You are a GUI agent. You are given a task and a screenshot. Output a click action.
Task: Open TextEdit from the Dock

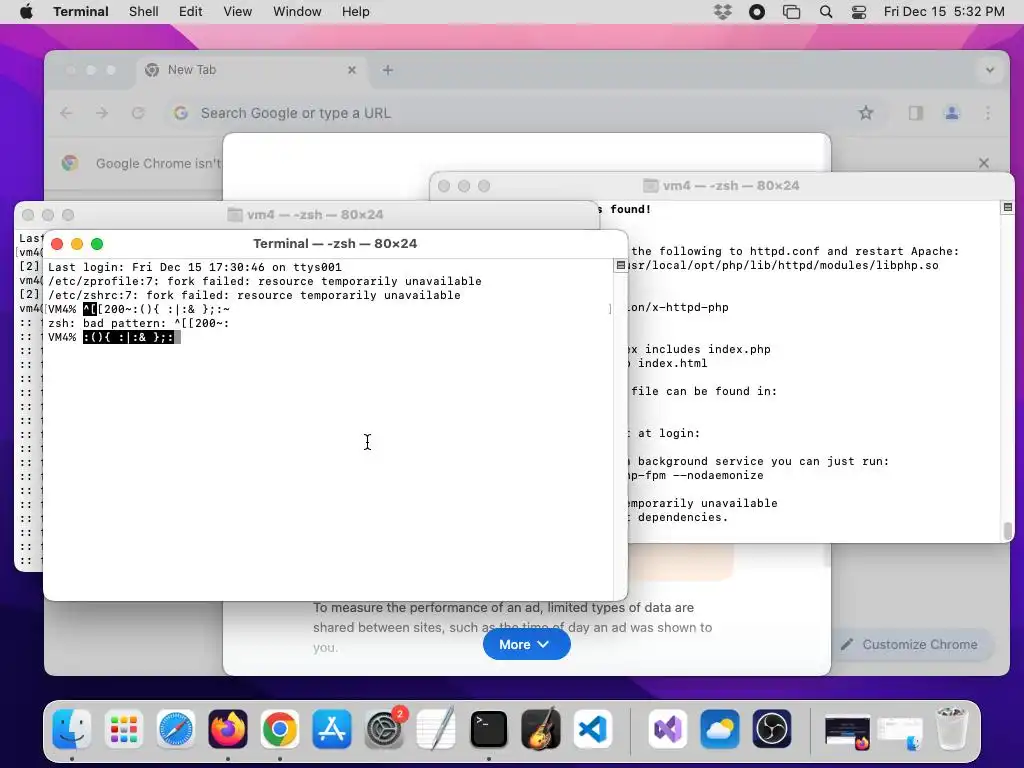point(436,729)
